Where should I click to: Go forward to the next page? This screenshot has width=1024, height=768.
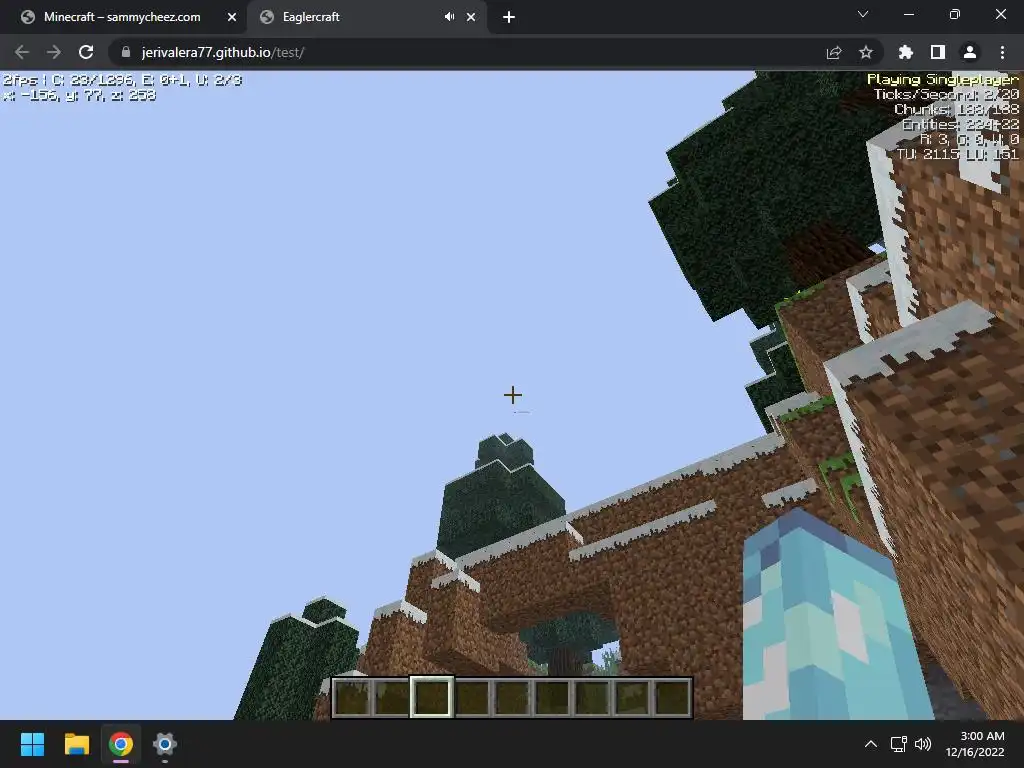pos(54,52)
